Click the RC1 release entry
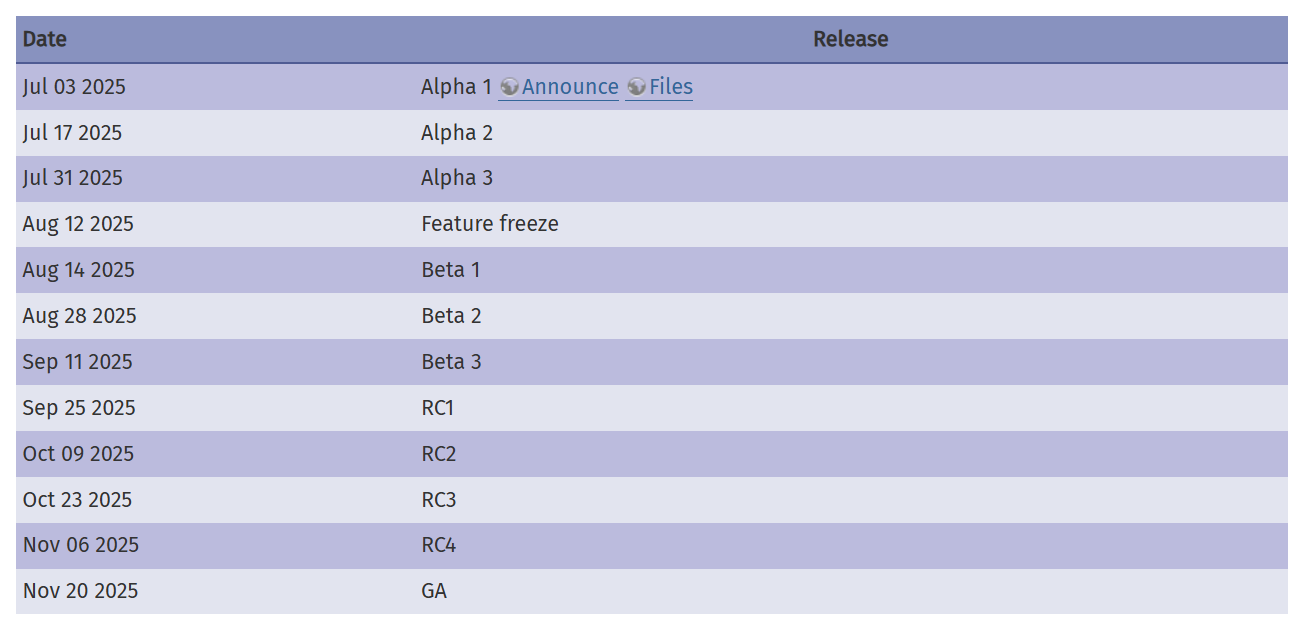Screen dimensions: 1297x624 438,408
